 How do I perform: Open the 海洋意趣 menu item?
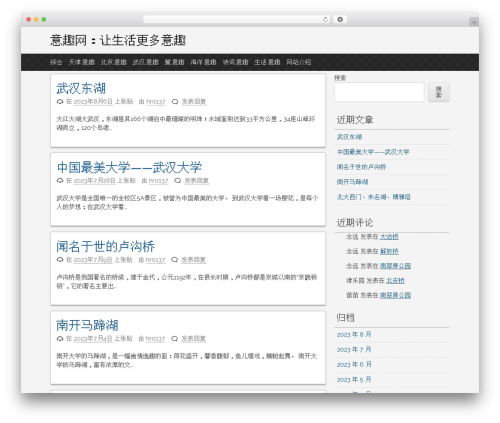tap(203, 62)
